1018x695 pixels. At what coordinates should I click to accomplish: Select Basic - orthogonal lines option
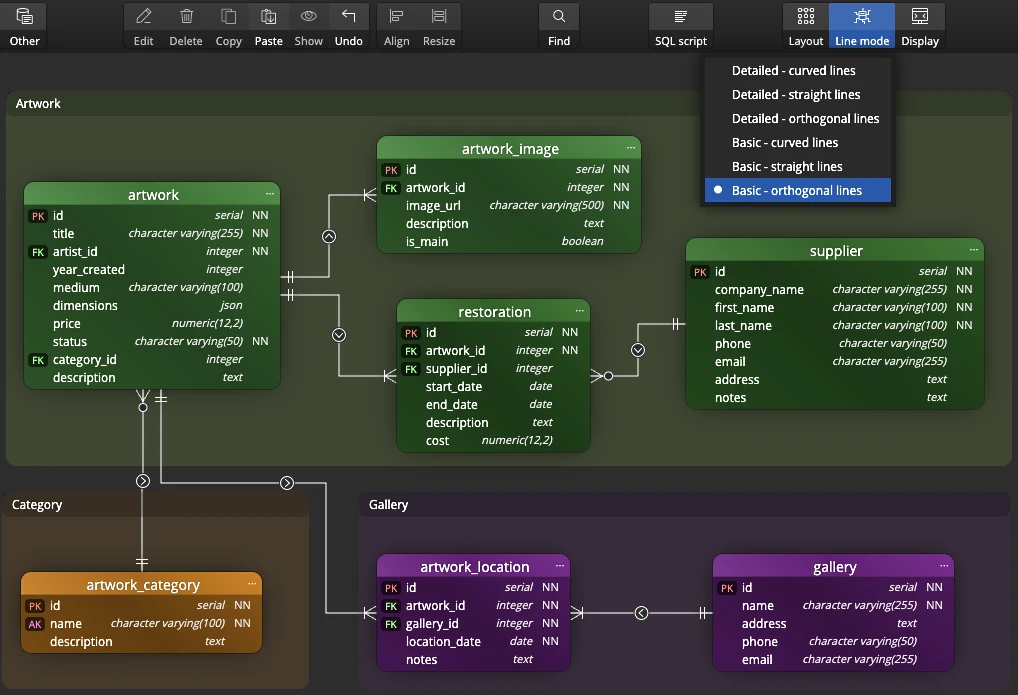(x=798, y=190)
